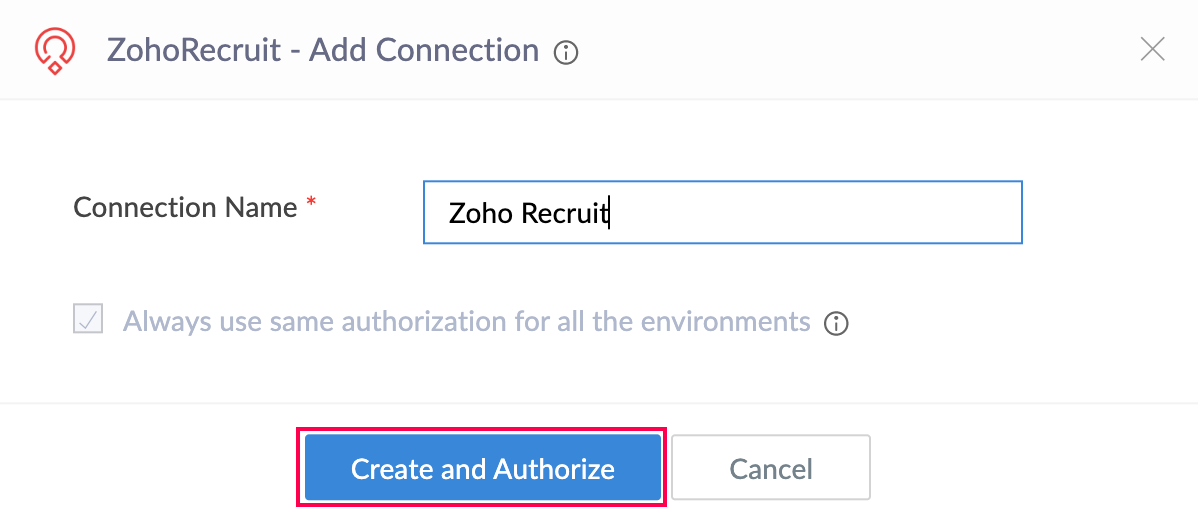
Task: Click the ZohoRecruit logo icon
Action: [54, 50]
